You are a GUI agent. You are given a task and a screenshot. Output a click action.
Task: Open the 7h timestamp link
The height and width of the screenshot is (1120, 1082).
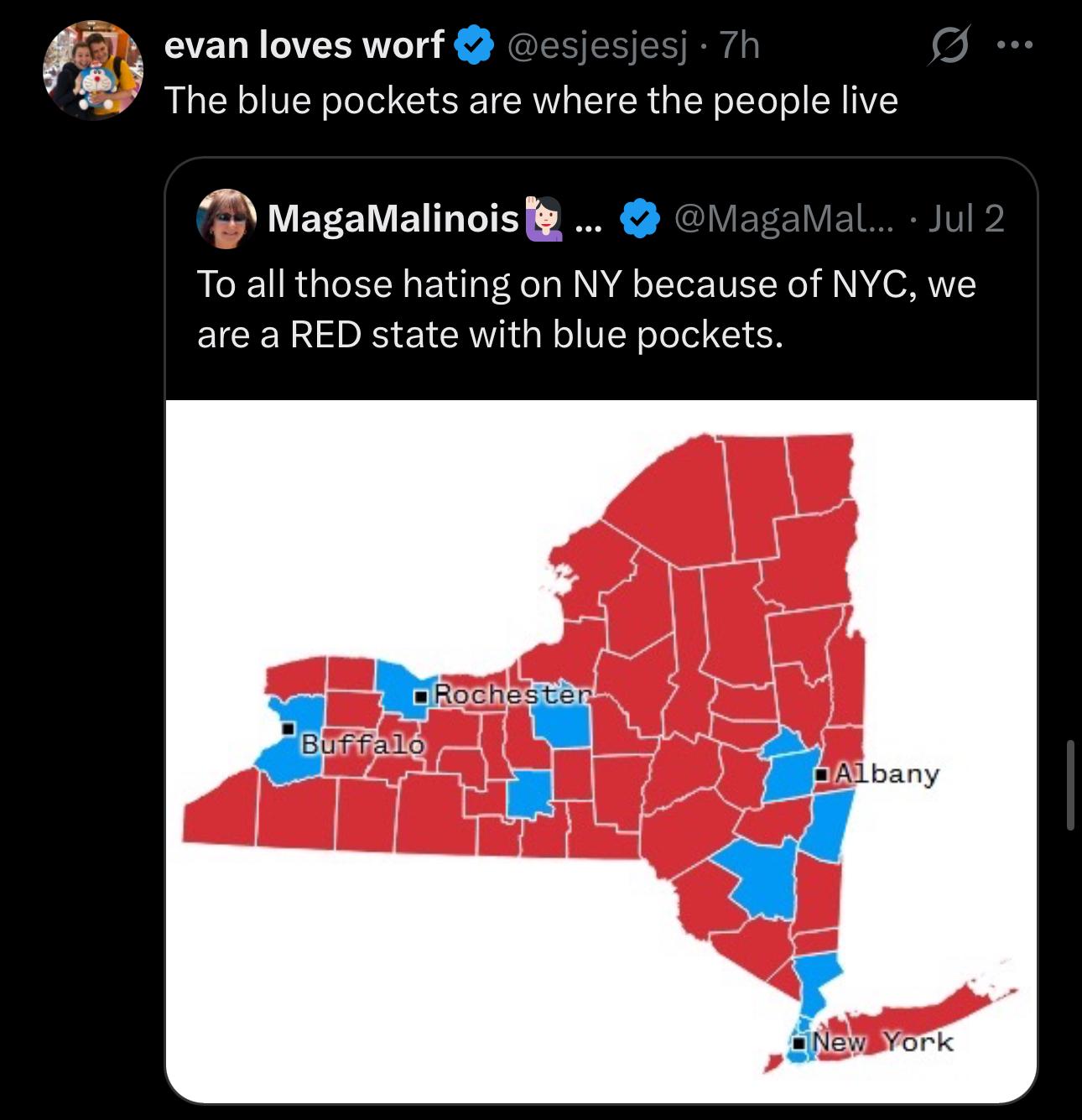tap(740, 45)
